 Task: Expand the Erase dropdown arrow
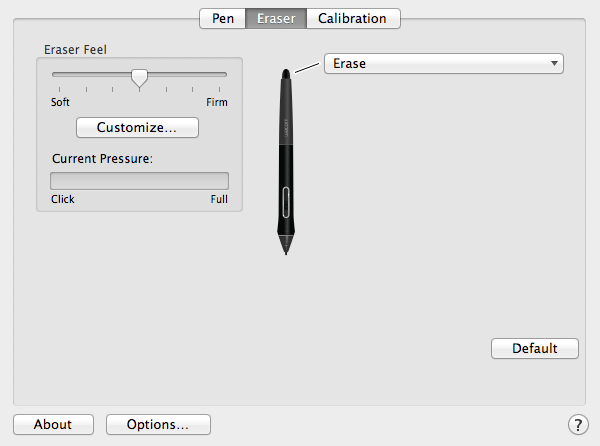coord(554,63)
